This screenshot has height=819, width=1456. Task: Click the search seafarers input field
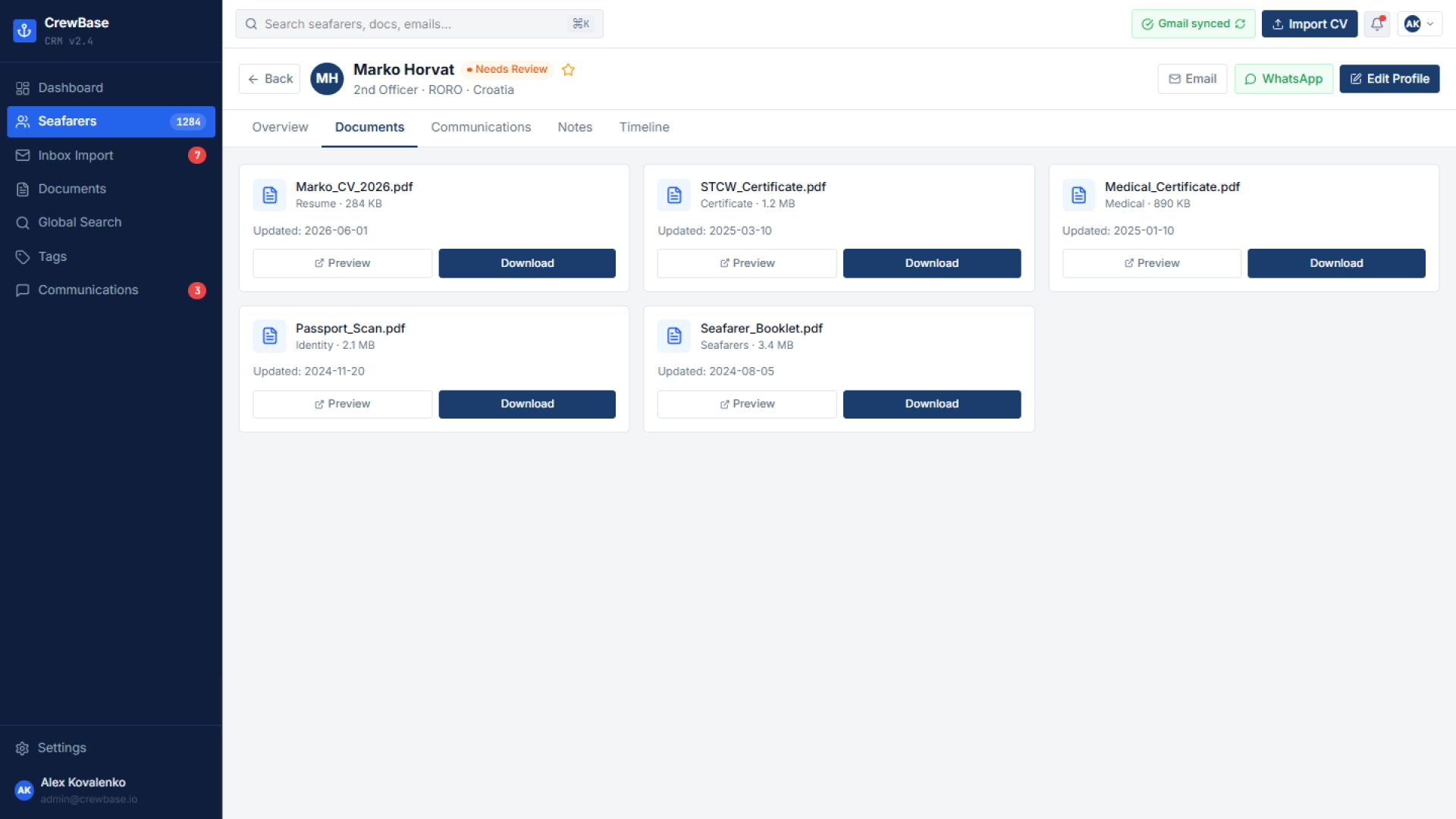[x=419, y=24]
